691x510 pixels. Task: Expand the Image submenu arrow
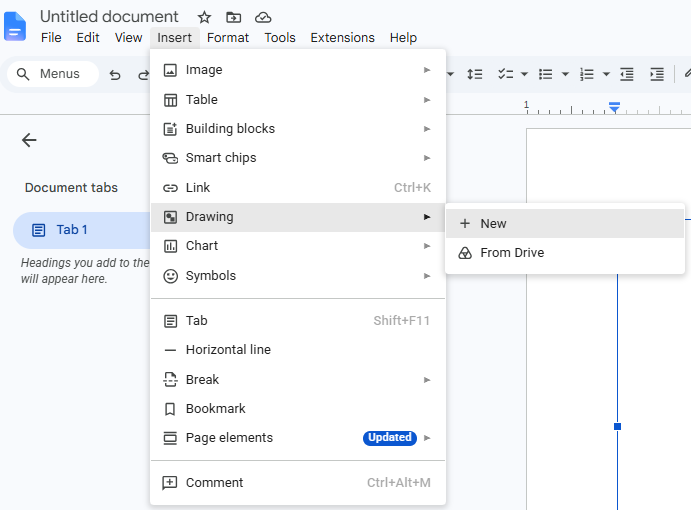click(427, 70)
